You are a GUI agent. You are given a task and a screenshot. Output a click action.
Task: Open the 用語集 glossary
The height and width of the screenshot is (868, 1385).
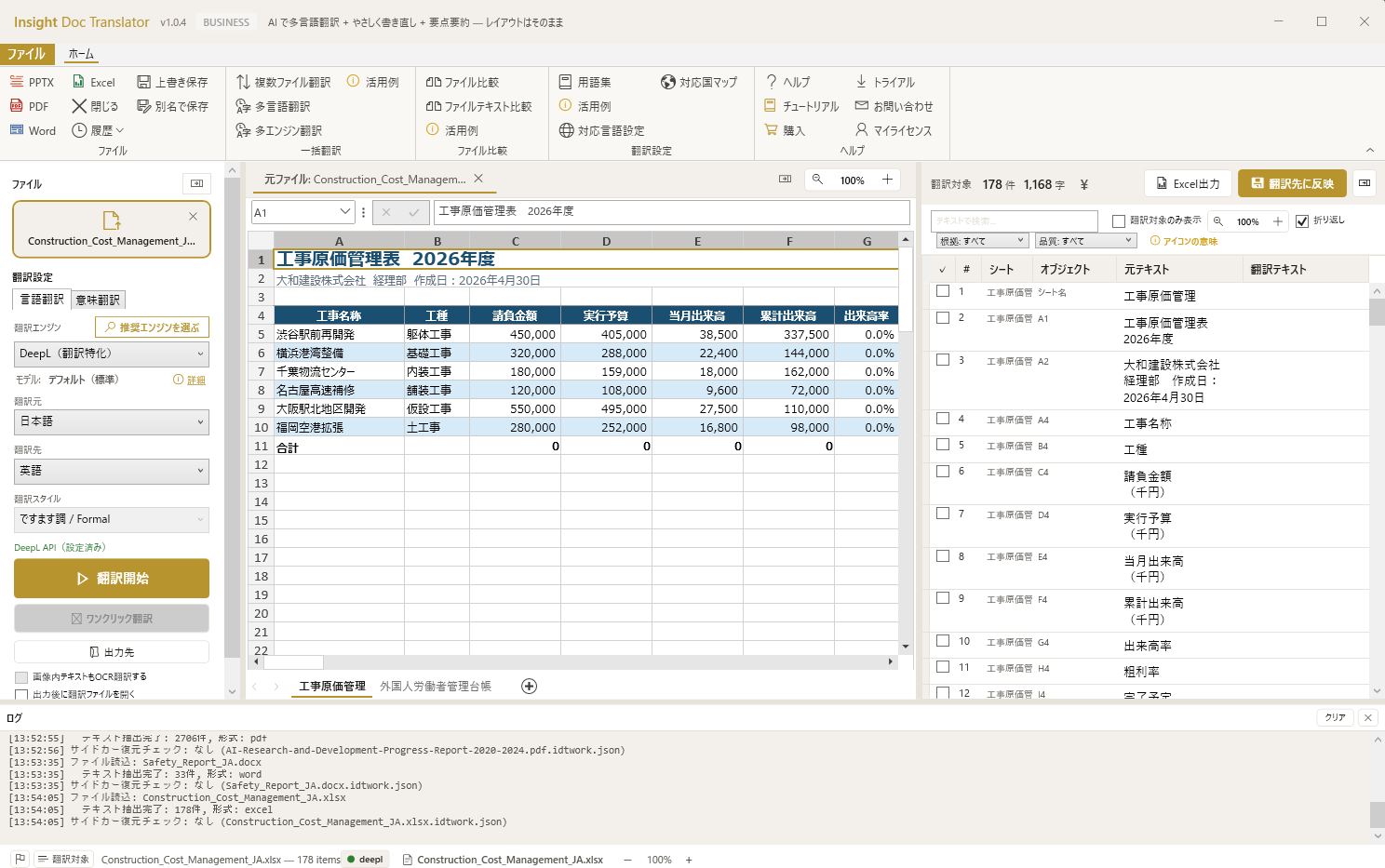pyautogui.click(x=585, y=82)
